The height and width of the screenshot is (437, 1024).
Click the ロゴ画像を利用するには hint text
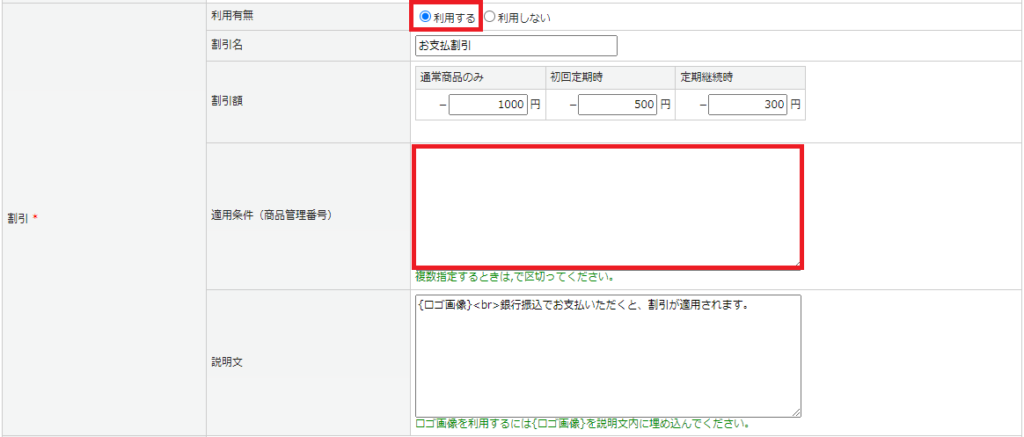coord(582,424)
